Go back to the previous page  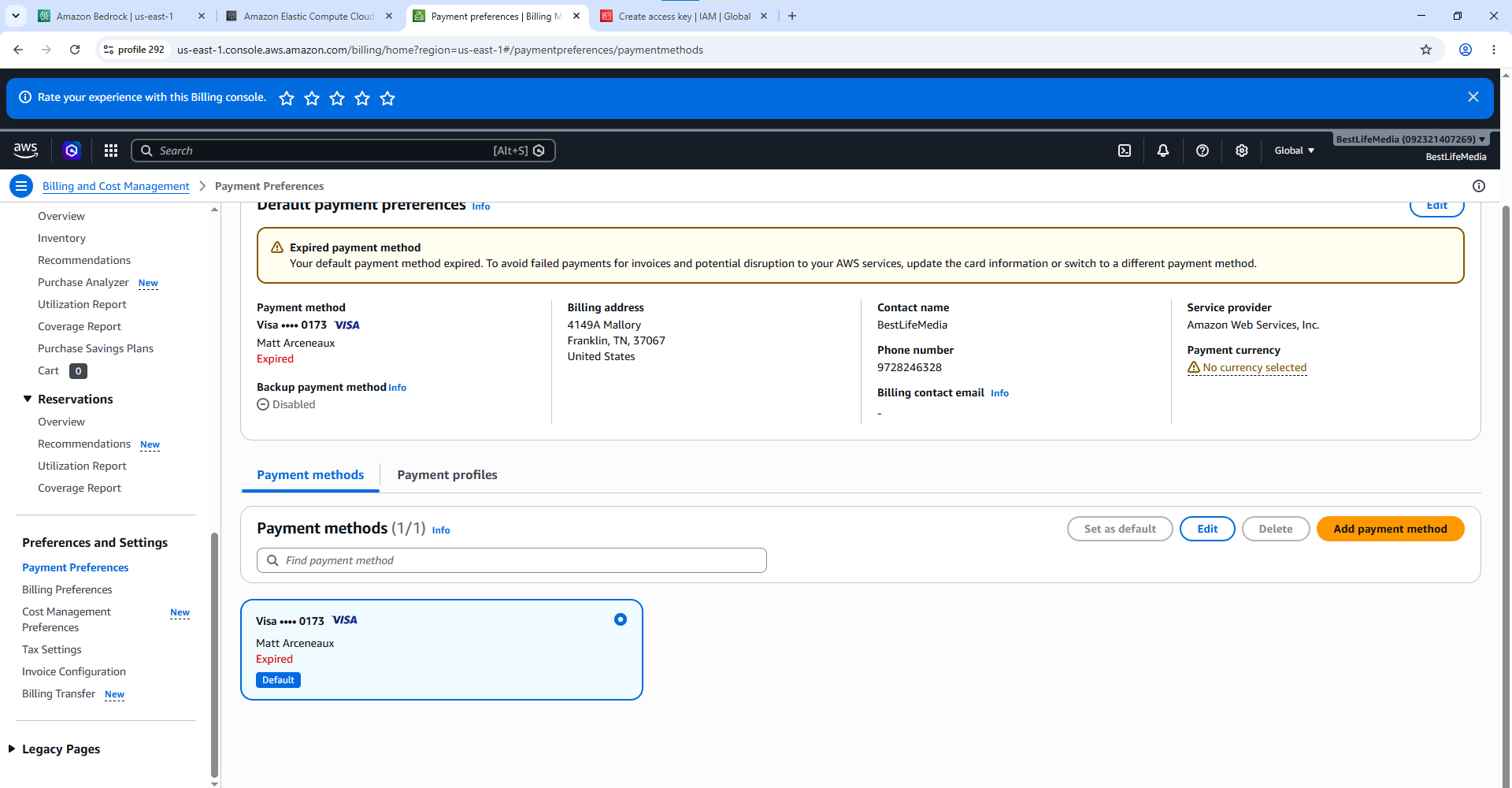[18, 50]
